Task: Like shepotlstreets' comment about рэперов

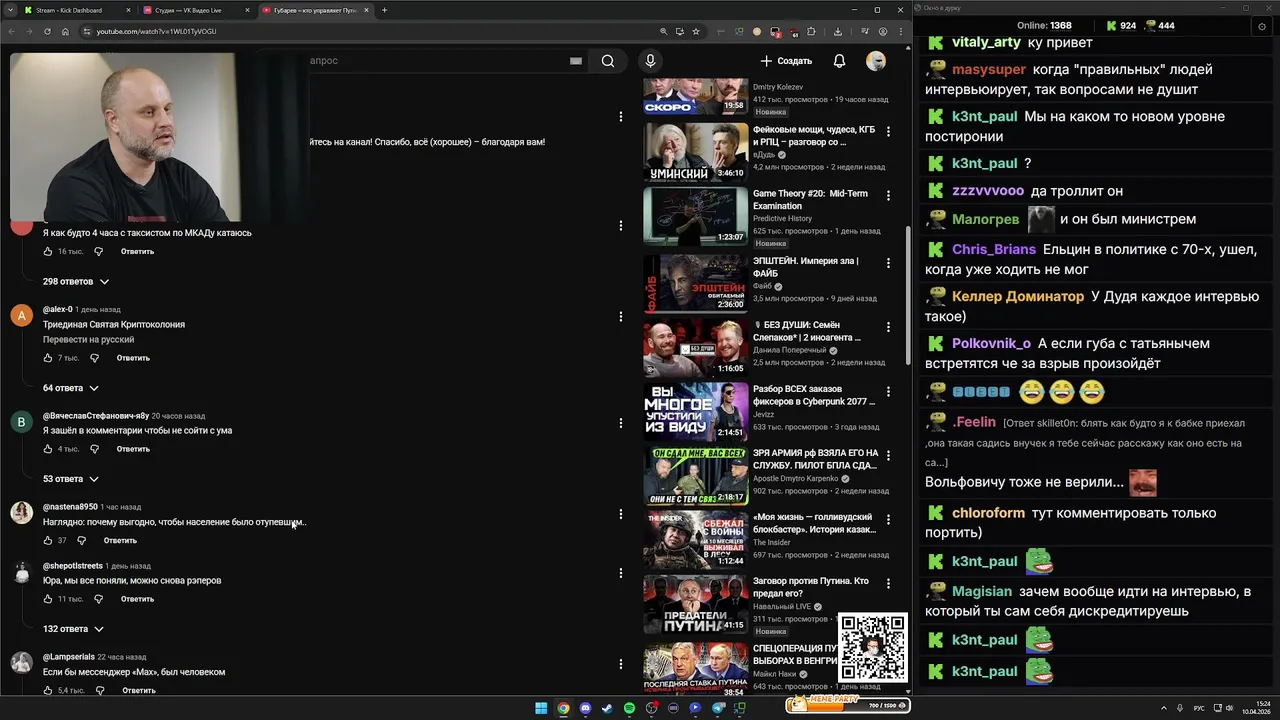Action: click(x=47, y=599)
